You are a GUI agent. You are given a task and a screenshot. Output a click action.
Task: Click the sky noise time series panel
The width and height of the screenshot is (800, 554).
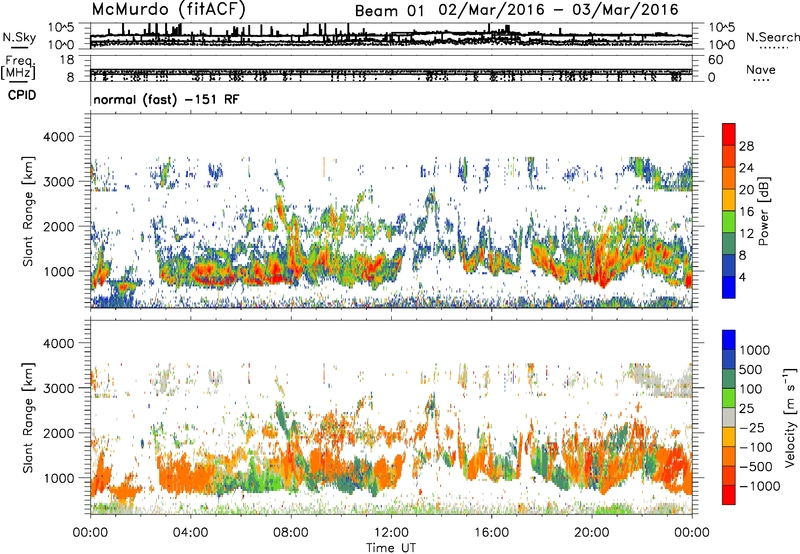click(x=391, y=36)
